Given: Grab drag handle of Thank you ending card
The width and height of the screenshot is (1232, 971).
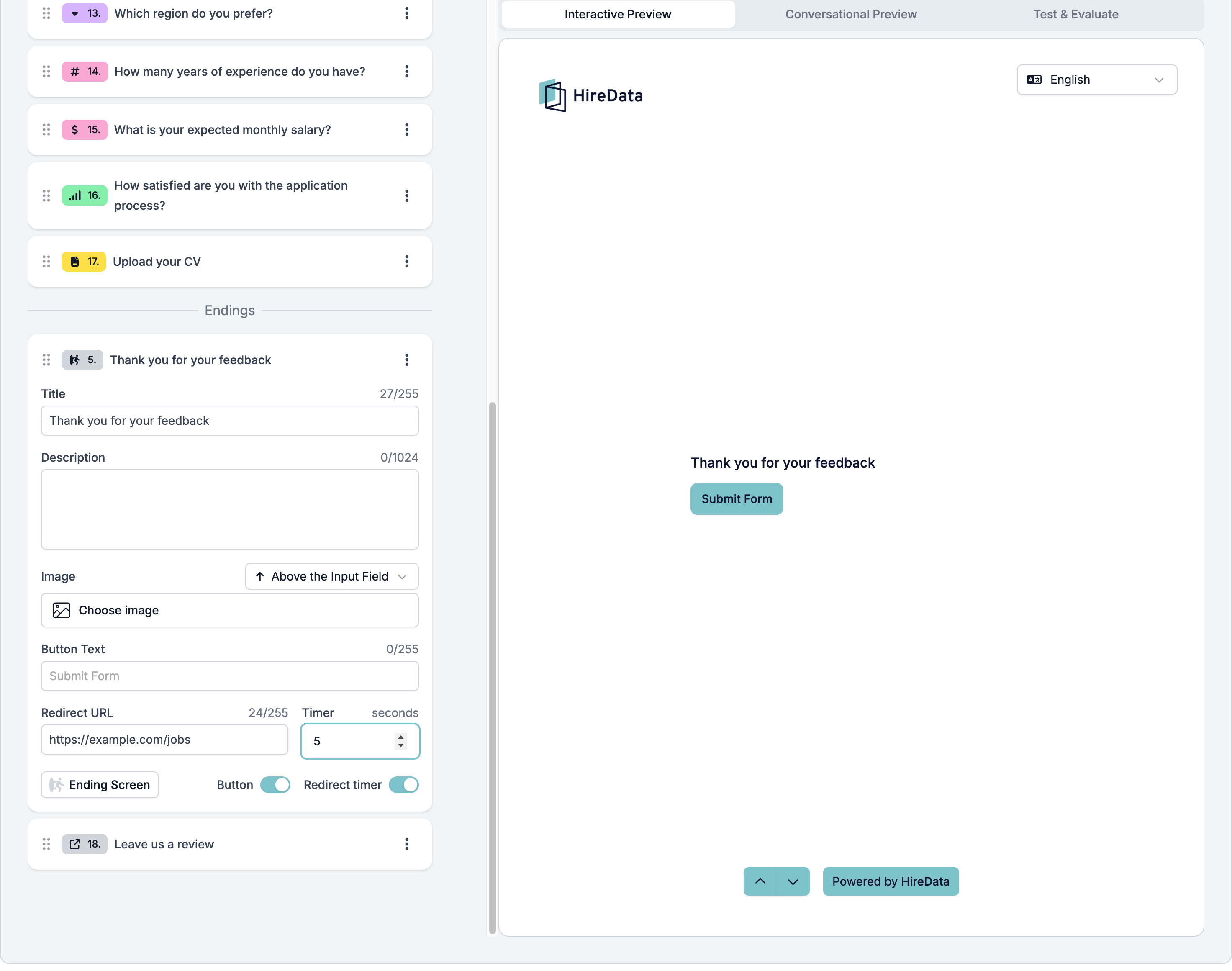Looking at the screenshot, I should 46,360.
